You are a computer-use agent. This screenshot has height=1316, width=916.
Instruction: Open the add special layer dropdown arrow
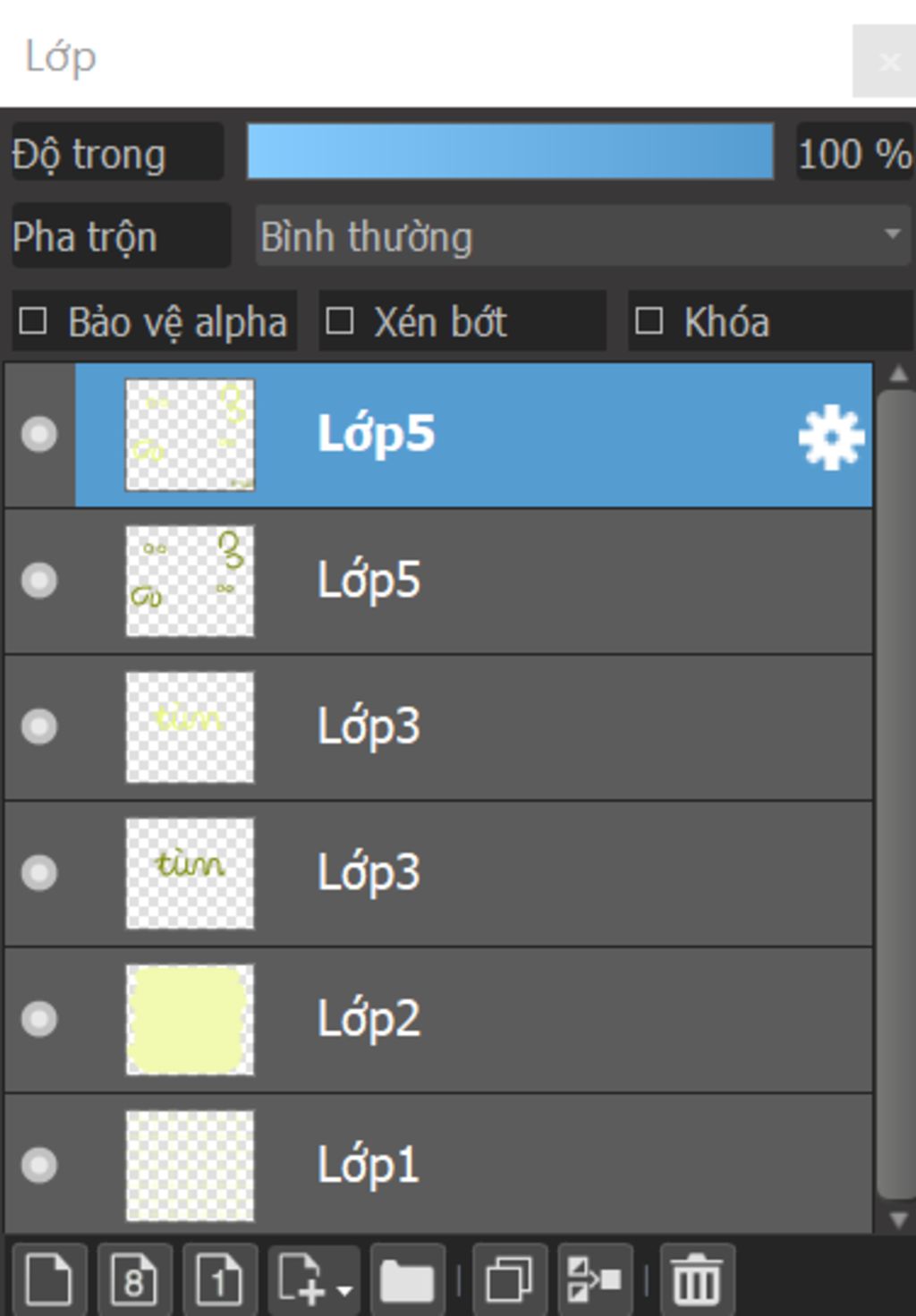tap(344, 1290)
